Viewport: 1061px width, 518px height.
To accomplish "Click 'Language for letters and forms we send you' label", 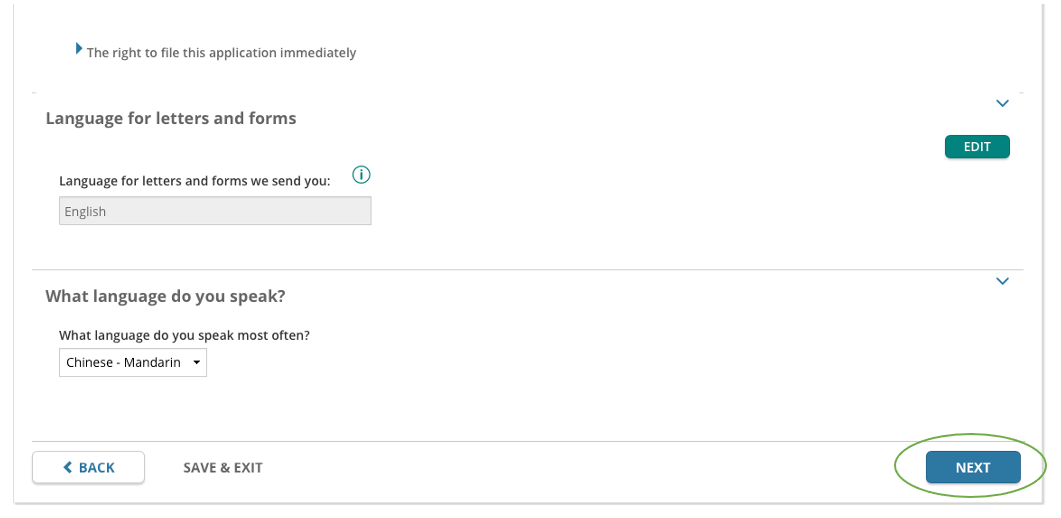I will (194, 181).
